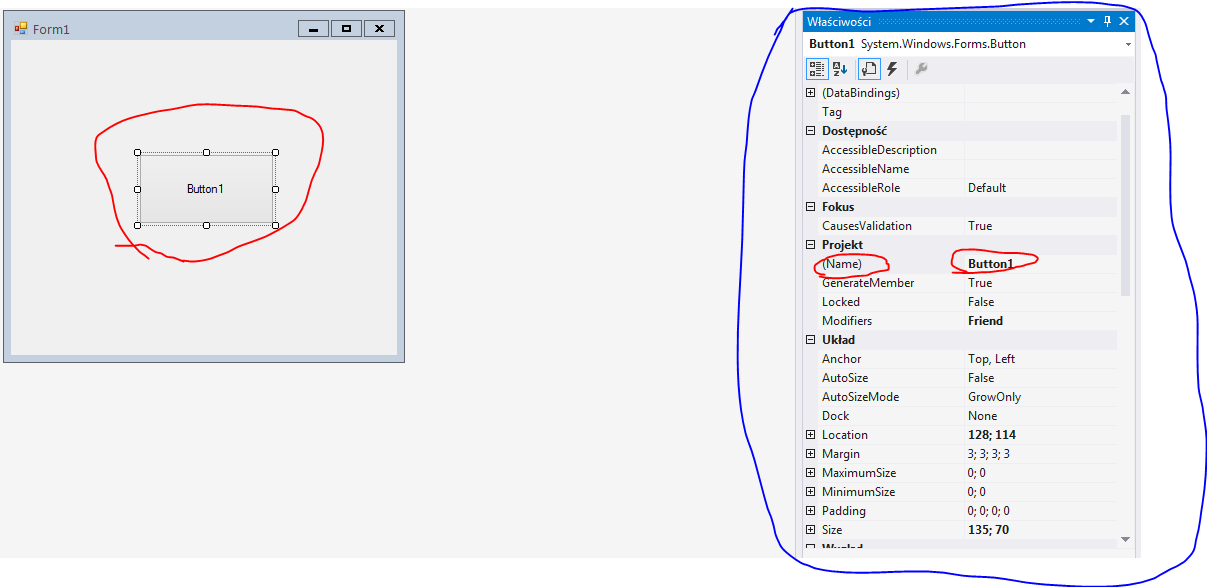Minimize the Form1 designer window

(x=313, y=29)
